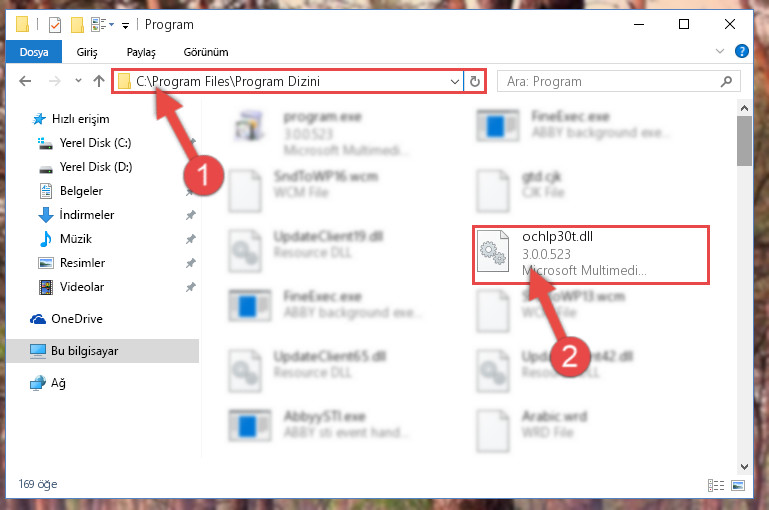Click the vertical scrollbar down arrow
The image size is (769, 510).
tap(744, 467)
